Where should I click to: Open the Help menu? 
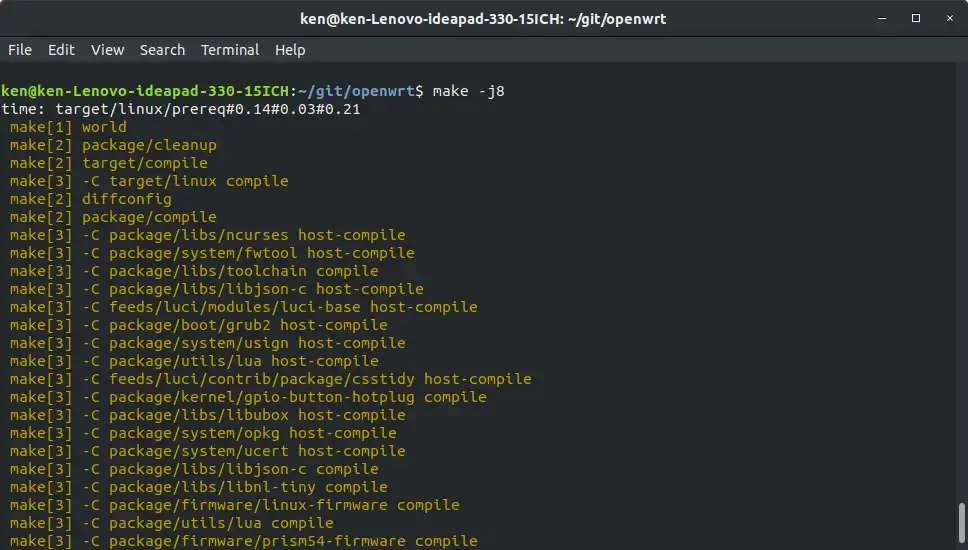290,50
